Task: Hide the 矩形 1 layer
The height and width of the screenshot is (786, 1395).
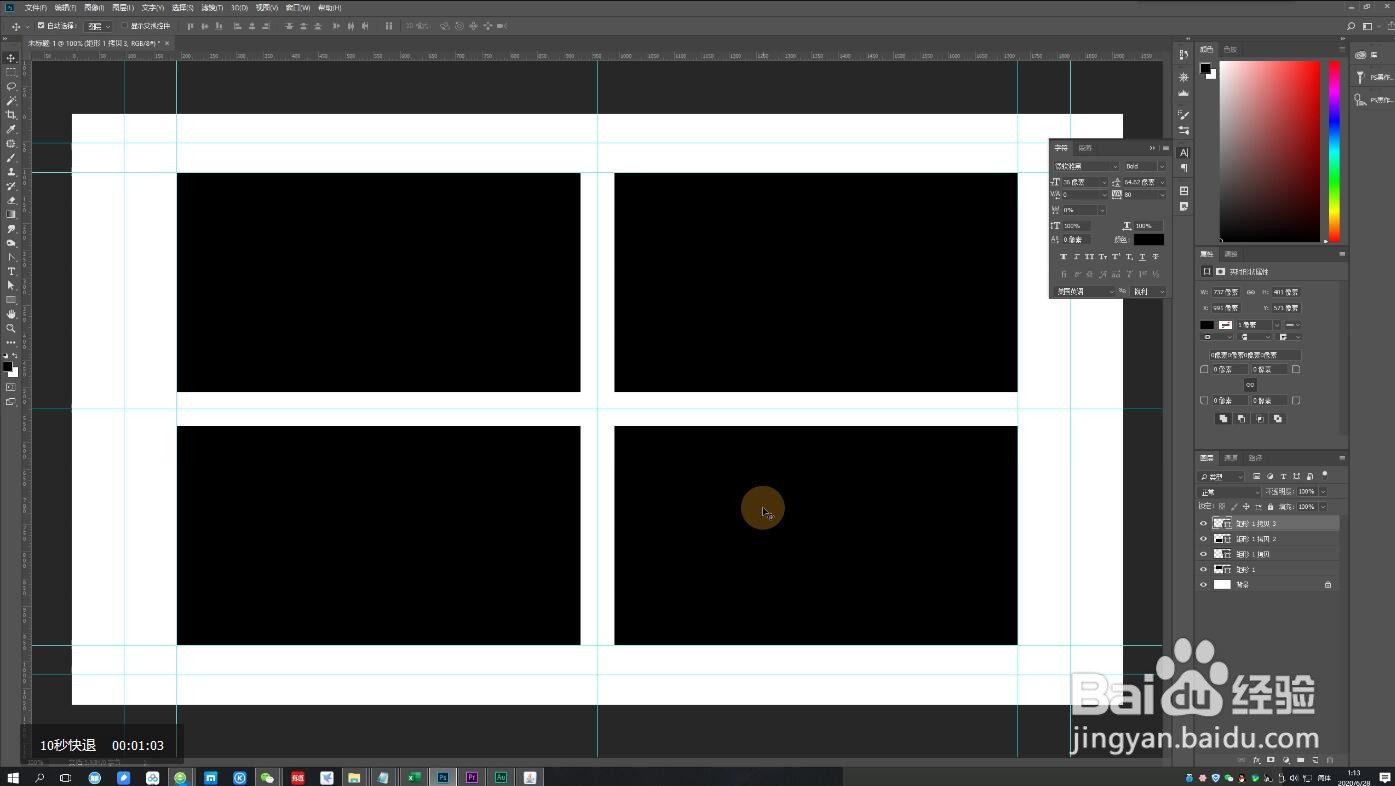Action: [1203, 570]
